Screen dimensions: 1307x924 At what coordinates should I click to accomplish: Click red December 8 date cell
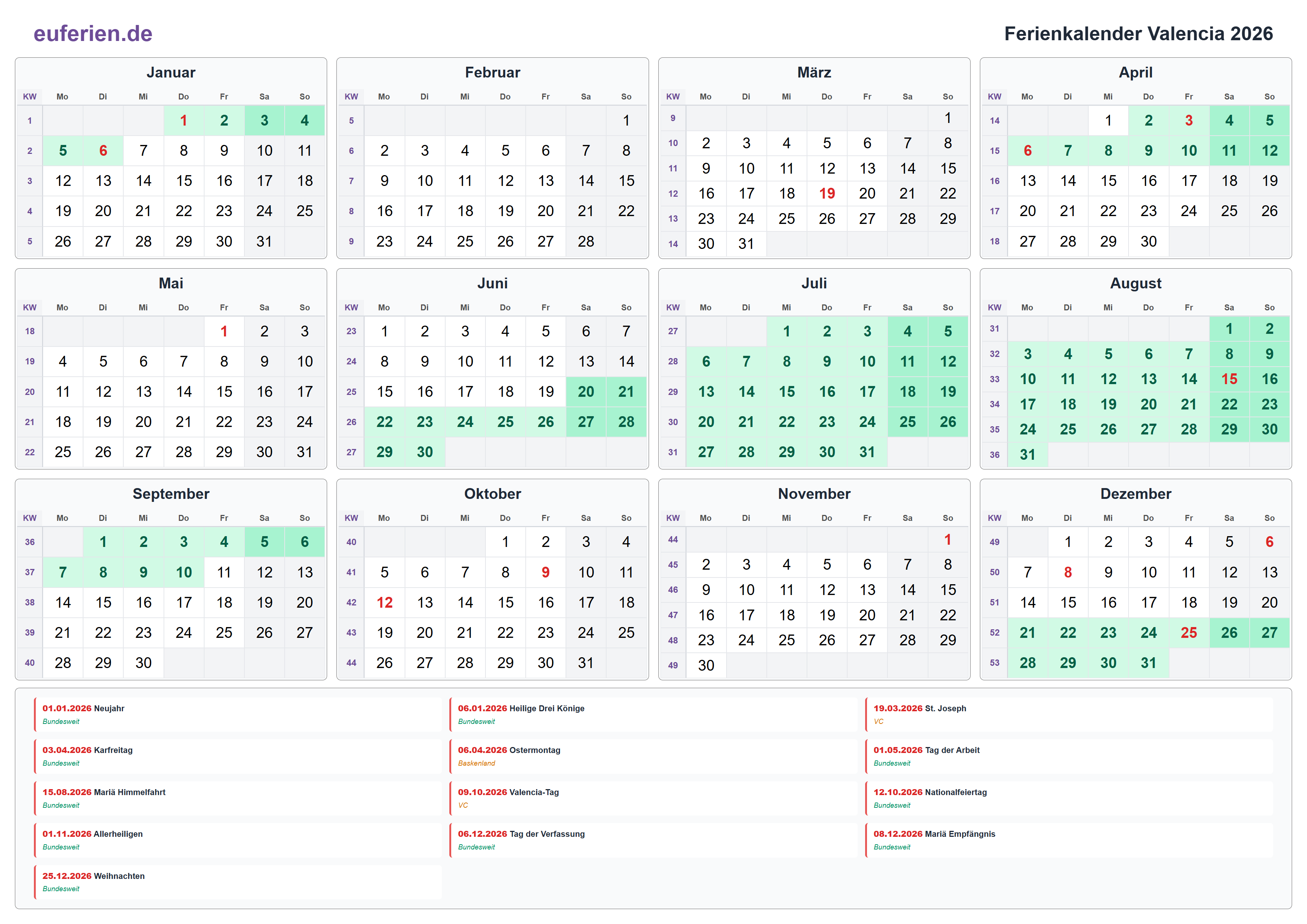click(1068, 572)
